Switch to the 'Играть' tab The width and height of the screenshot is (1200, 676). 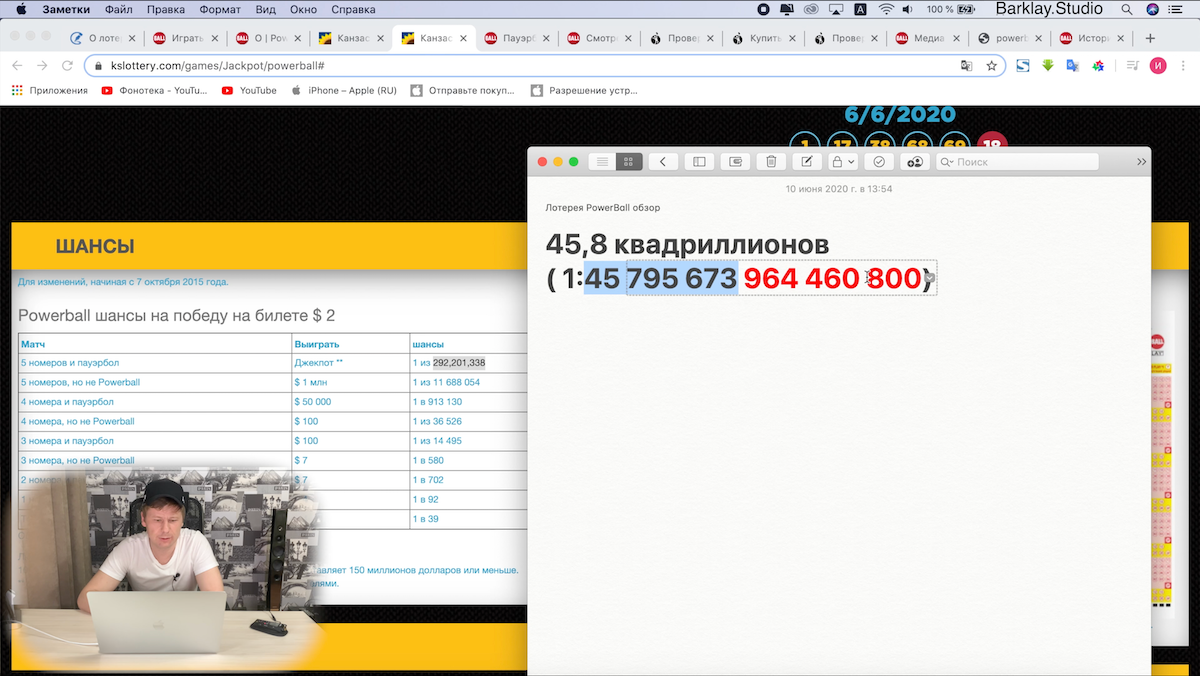click(x=185, y=39)
